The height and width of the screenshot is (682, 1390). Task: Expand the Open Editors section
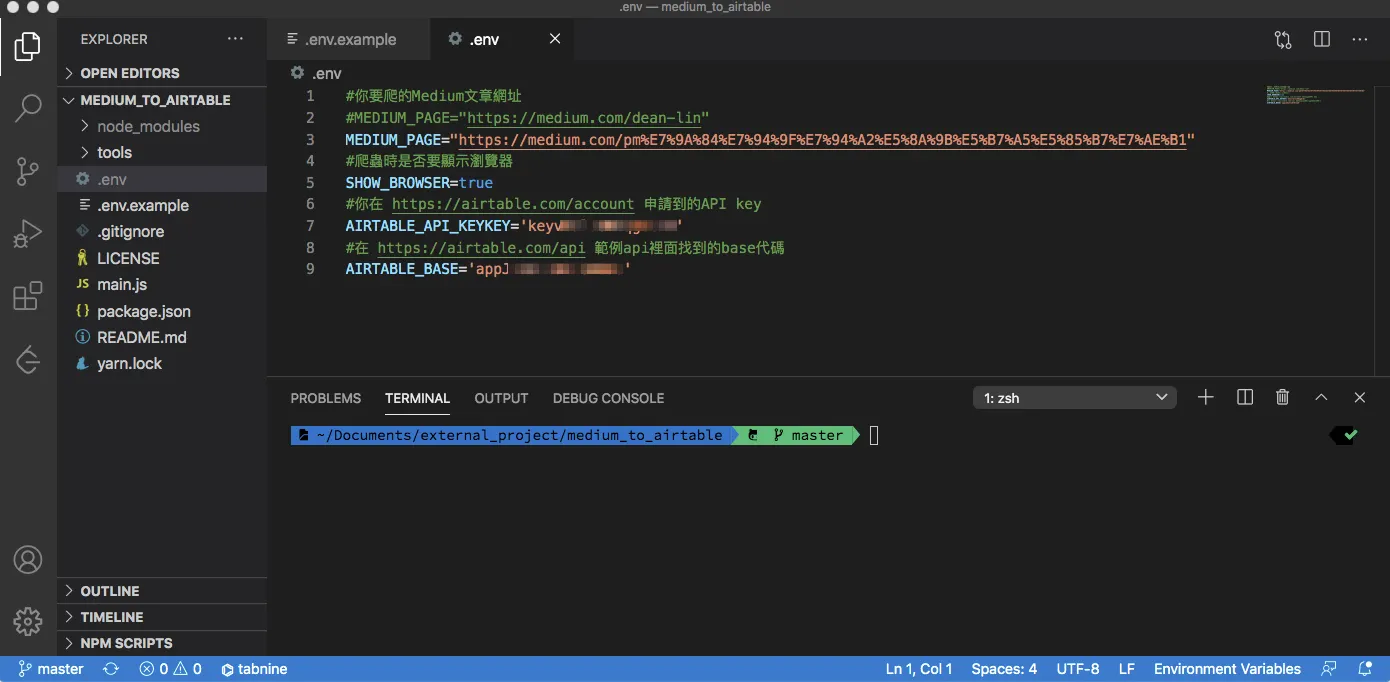pos(162,73)
